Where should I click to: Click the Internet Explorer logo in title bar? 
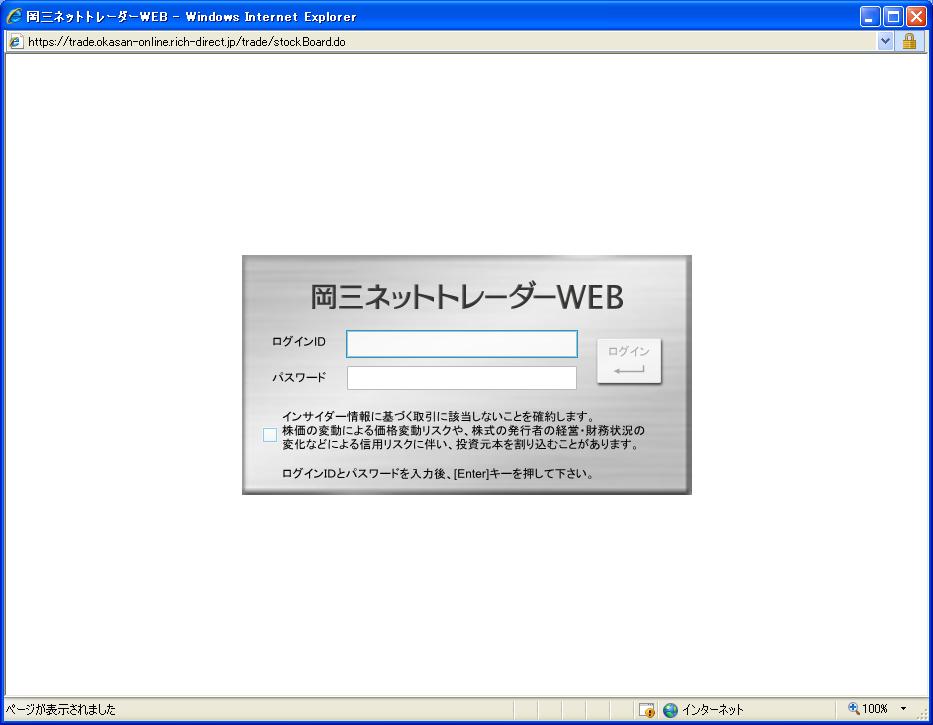[x=14, y=17]
